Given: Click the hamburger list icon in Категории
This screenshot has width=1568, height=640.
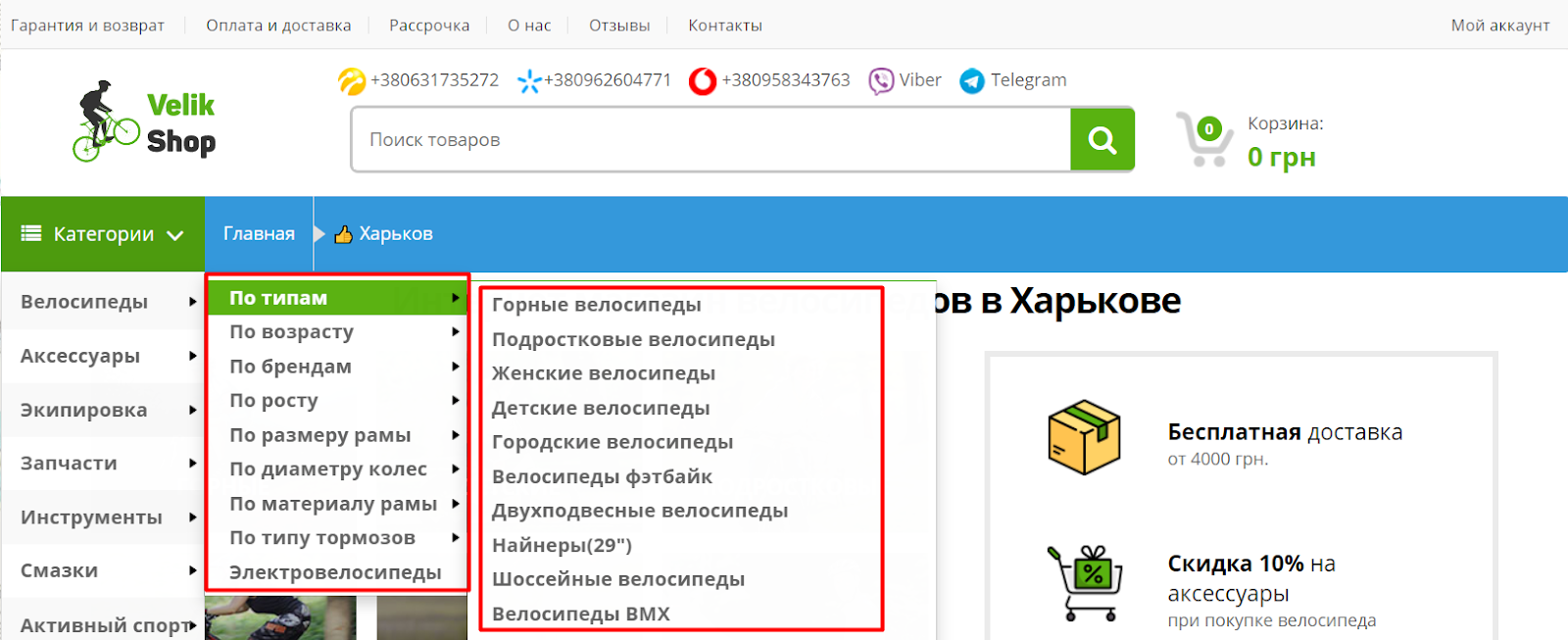Looking at the screenshot, I should [31, 233].
